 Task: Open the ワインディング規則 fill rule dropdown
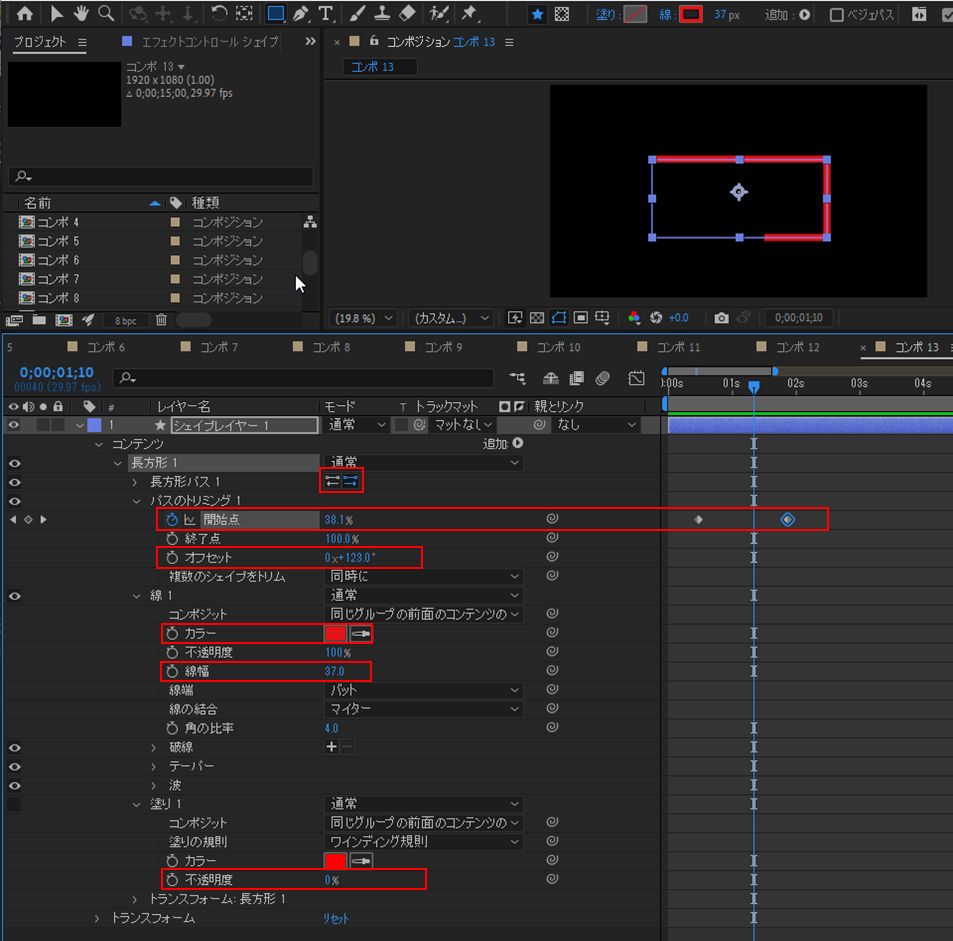tap(424, 841)
